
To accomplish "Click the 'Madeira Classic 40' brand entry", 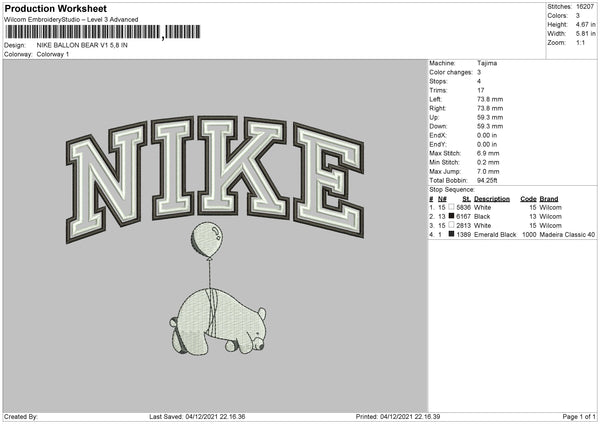I will 567,235.
